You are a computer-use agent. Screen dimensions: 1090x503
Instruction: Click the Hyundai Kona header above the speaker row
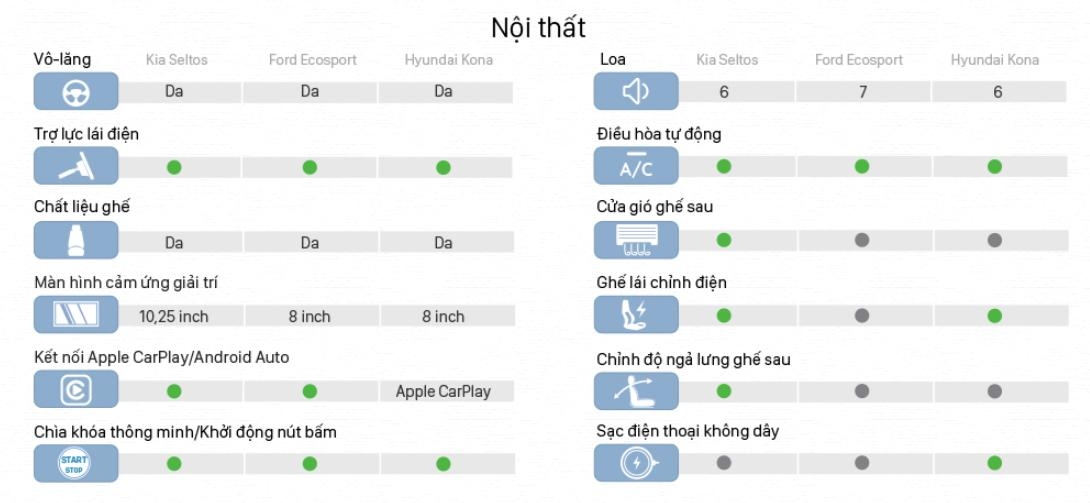pos(994,60)
